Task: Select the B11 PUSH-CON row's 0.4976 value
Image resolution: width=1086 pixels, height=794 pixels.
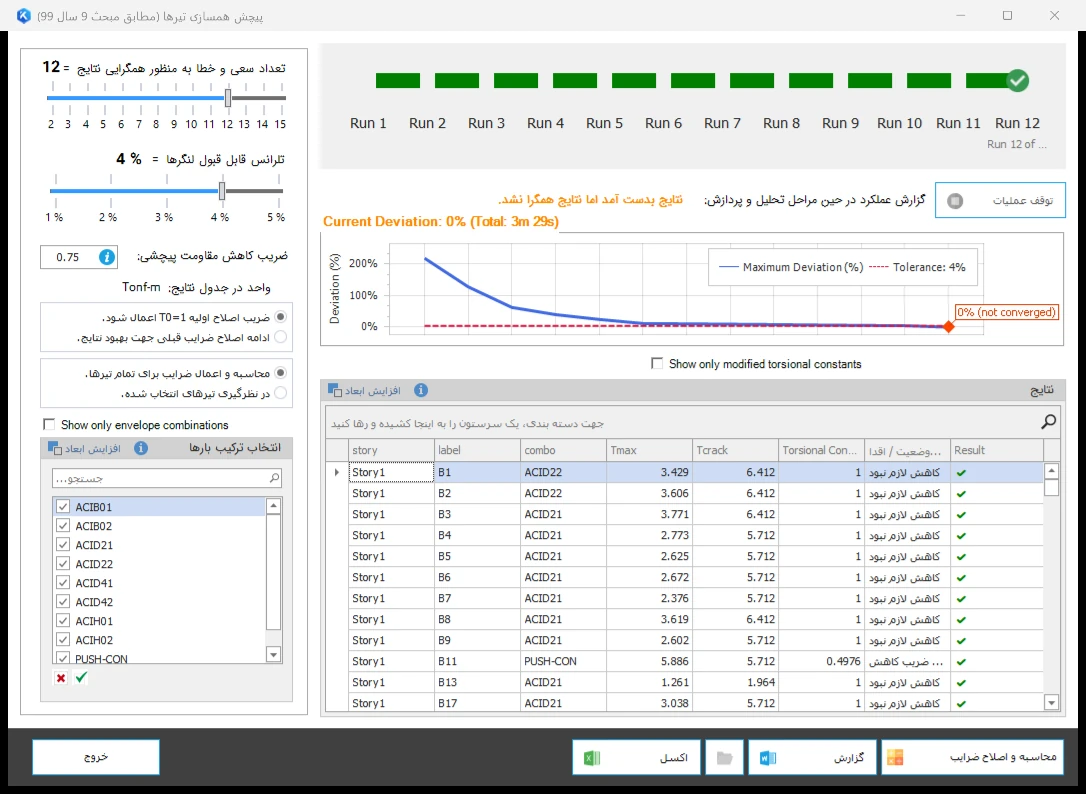Action: pyautogui.click(x=821, y=662)
